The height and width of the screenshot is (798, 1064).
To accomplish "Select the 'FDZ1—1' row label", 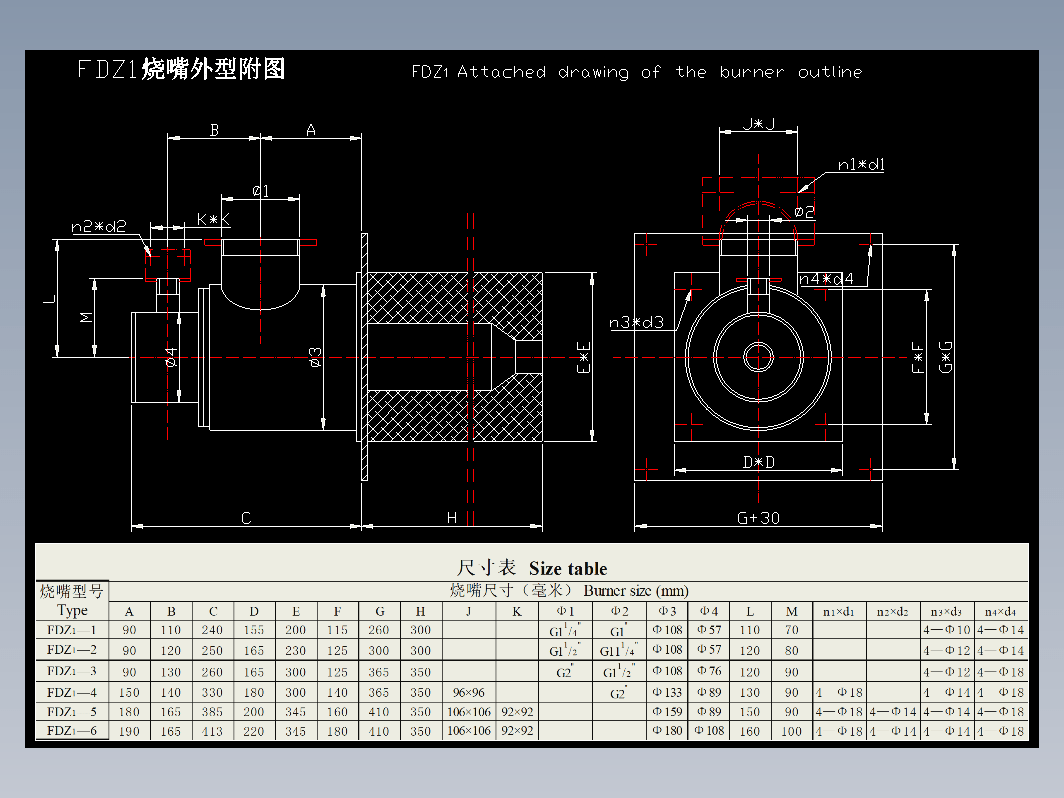I will [72, 630].
